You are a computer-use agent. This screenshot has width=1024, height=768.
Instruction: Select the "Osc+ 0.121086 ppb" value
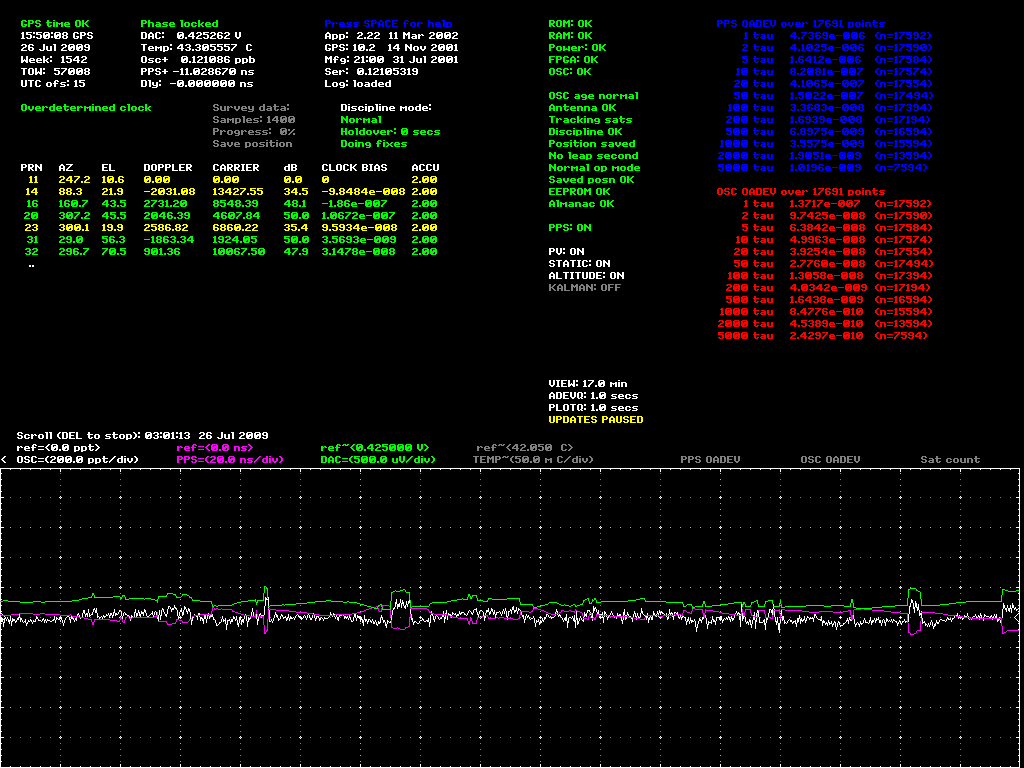(197, 59)
